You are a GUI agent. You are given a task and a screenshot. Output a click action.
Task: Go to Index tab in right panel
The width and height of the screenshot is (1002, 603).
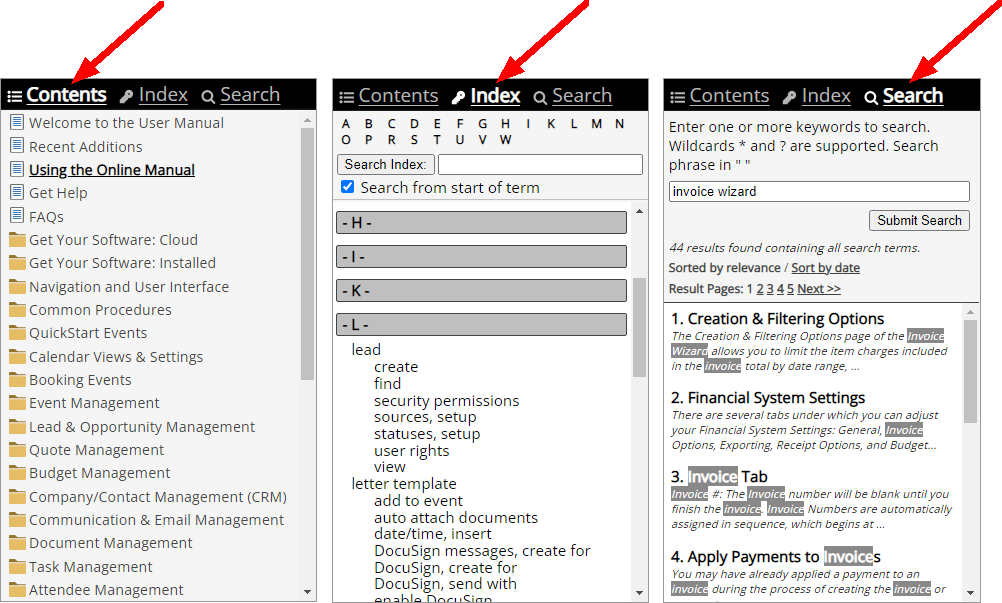pyautogui.click(x=826, y=95)
